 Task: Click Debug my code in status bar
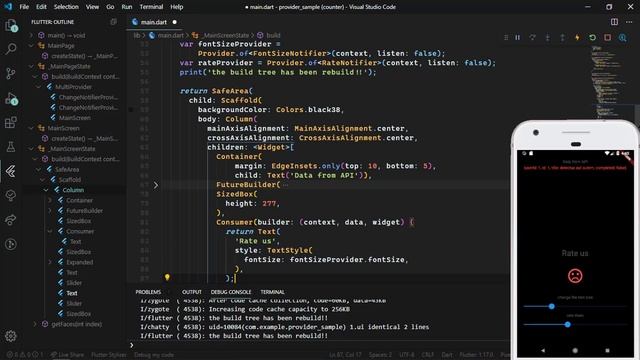point(153,355)
